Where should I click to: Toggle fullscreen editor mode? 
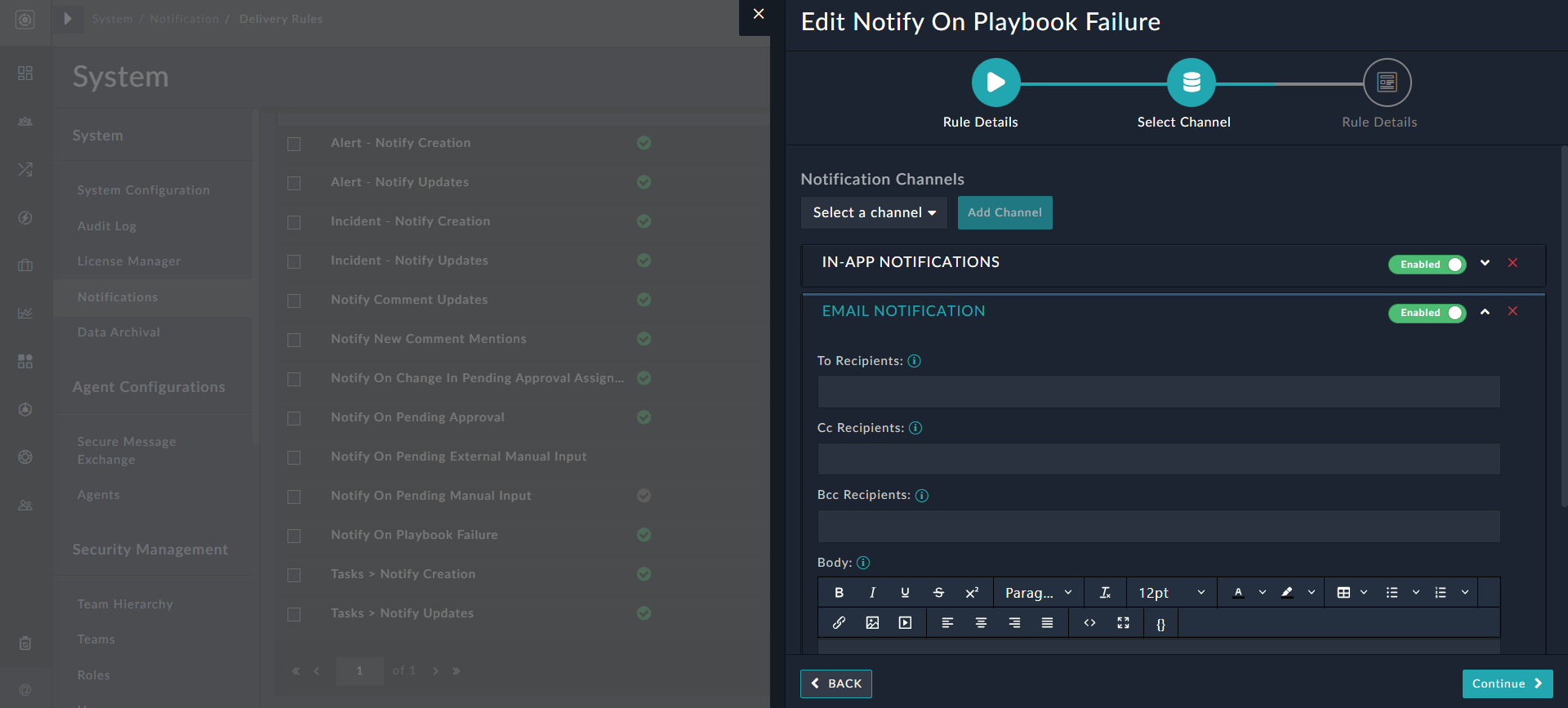click(x=1123, y=623)
